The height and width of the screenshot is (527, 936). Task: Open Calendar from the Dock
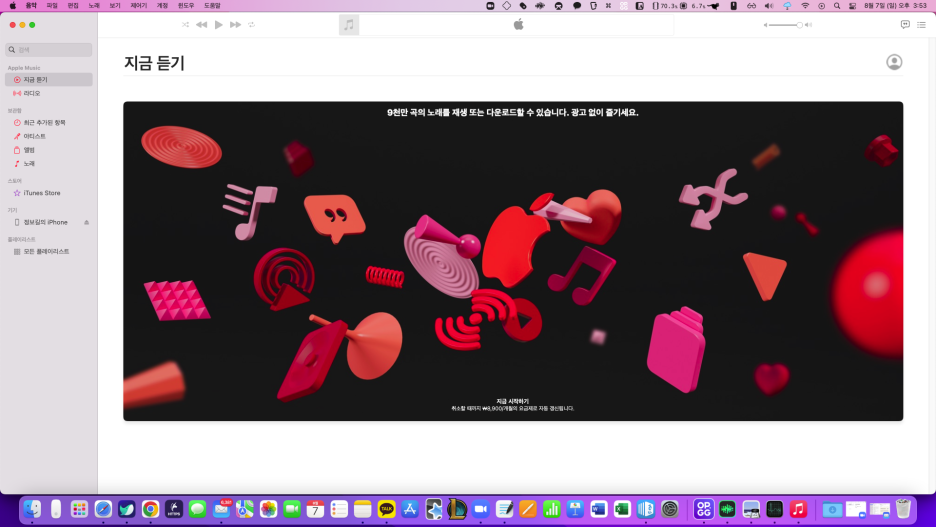(315, 509)
